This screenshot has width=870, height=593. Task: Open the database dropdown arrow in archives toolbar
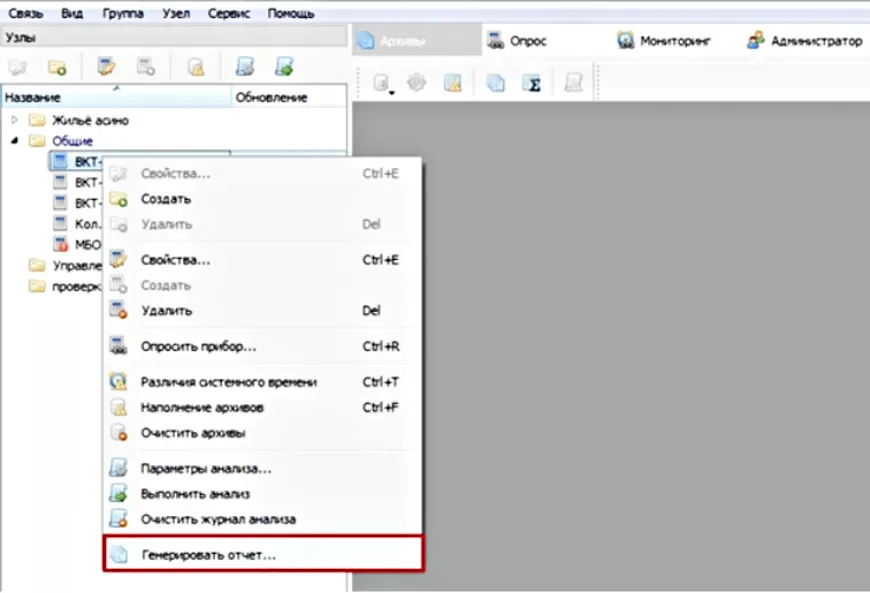click(392, 92)
